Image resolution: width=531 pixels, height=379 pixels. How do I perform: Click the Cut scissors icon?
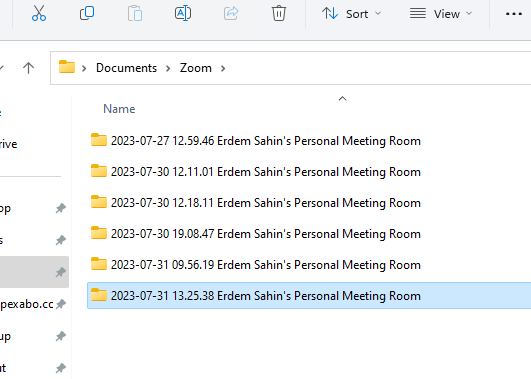pos(39,14)
